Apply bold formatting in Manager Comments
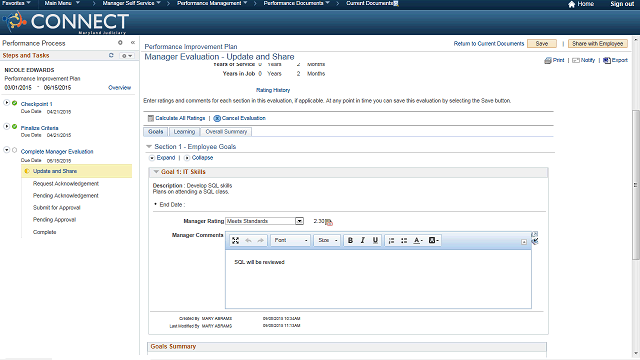Image resolution: width=640 pixels, height=360 pixels. (350, 240)
